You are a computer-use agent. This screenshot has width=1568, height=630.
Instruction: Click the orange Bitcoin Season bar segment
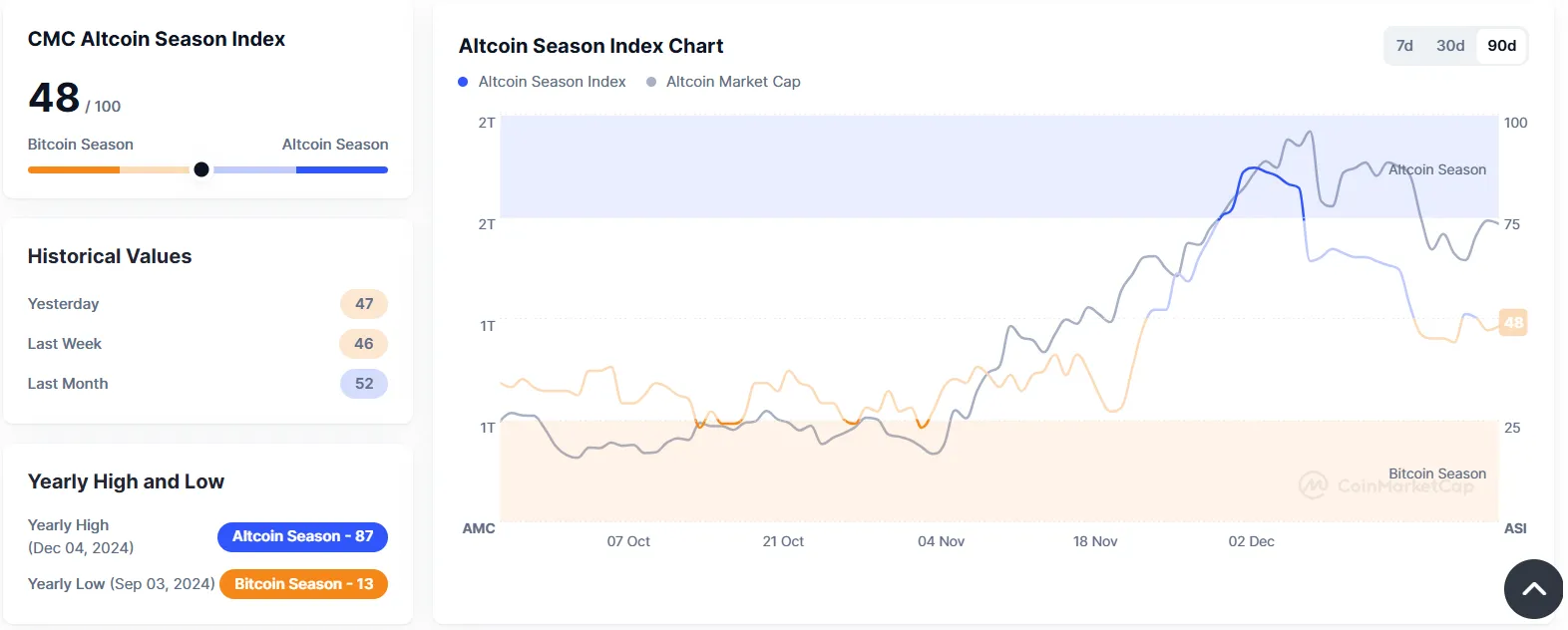(74, 170)
